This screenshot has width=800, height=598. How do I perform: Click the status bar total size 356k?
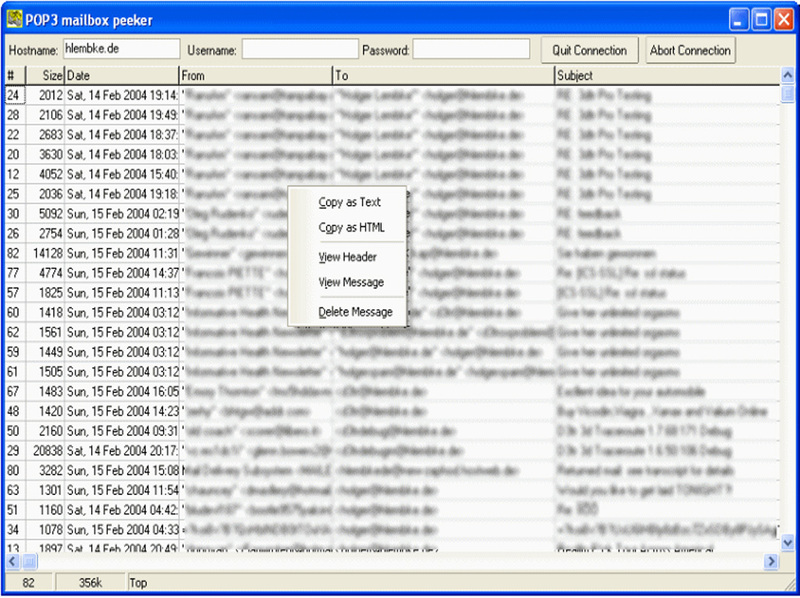(x=90, y=583)
